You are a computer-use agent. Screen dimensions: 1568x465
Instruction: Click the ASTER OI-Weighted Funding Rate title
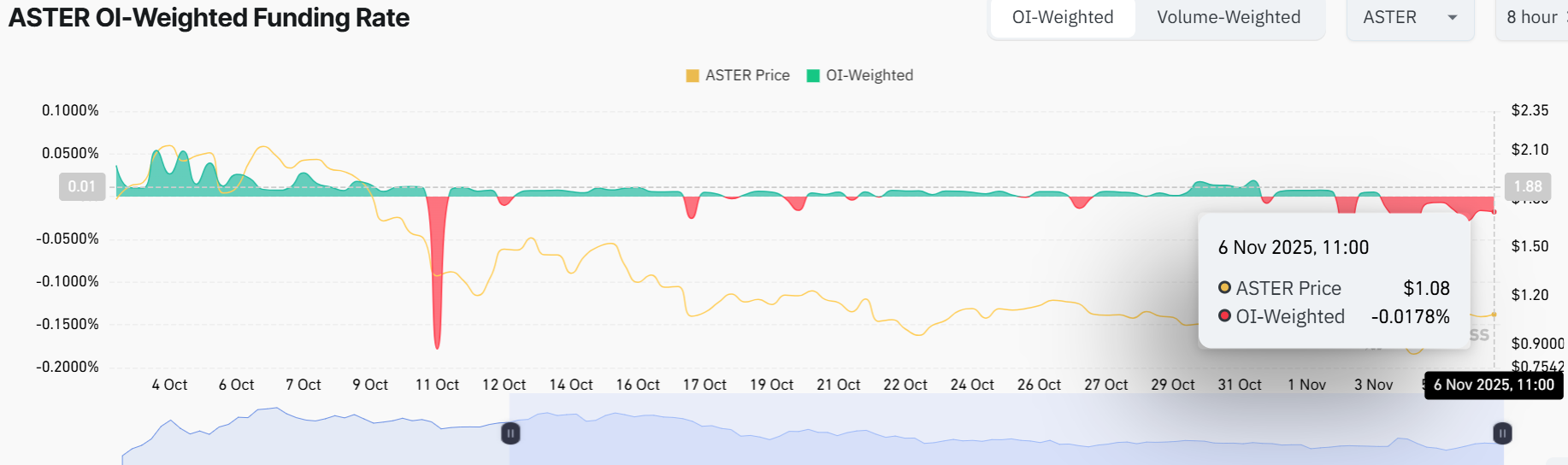tap(209, 18)
